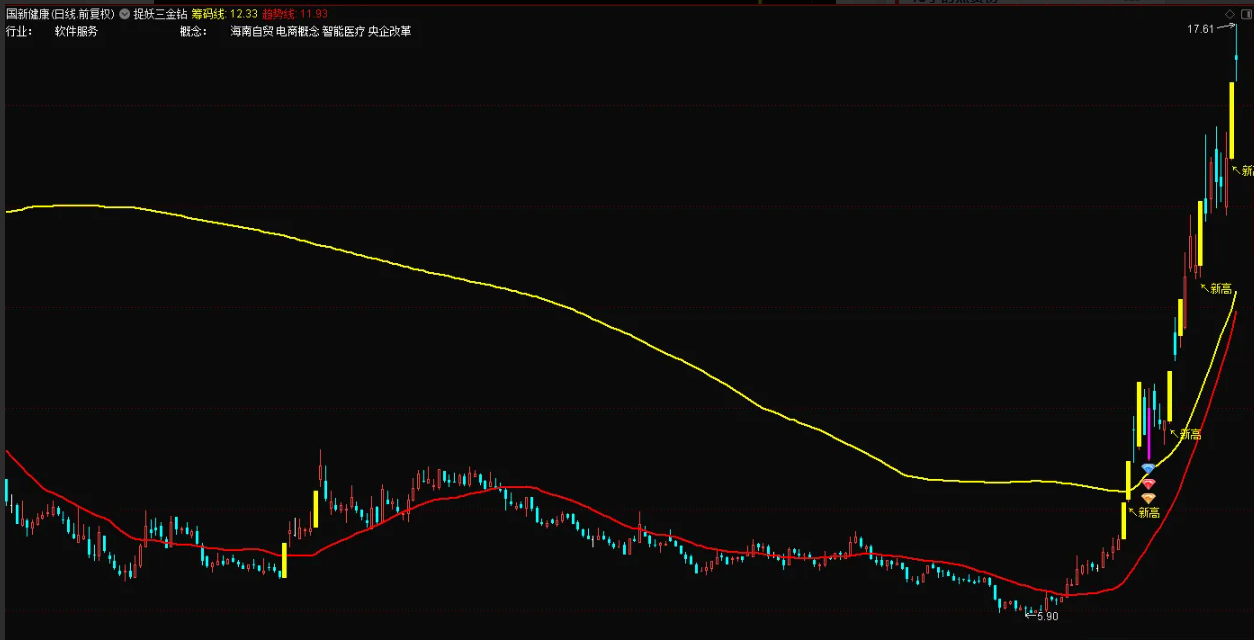Expand the indicator dropdown arrow beside 捉妖三金钻
The width and height of the screenshot is (1254, 640).
[x=124, y=15]
